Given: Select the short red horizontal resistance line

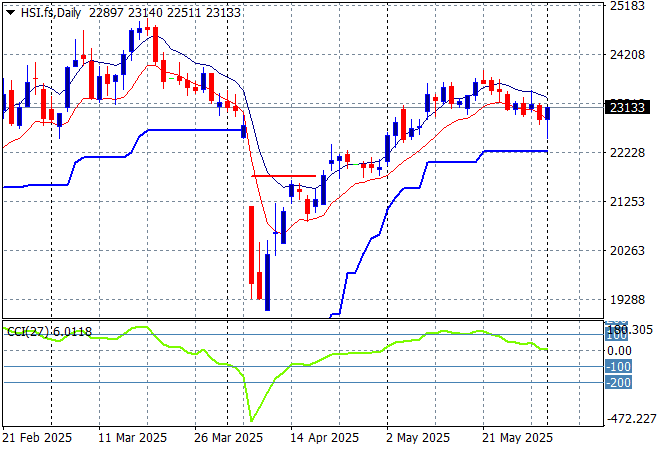Looking at the screenshot, I should click(x=284, y=176).
